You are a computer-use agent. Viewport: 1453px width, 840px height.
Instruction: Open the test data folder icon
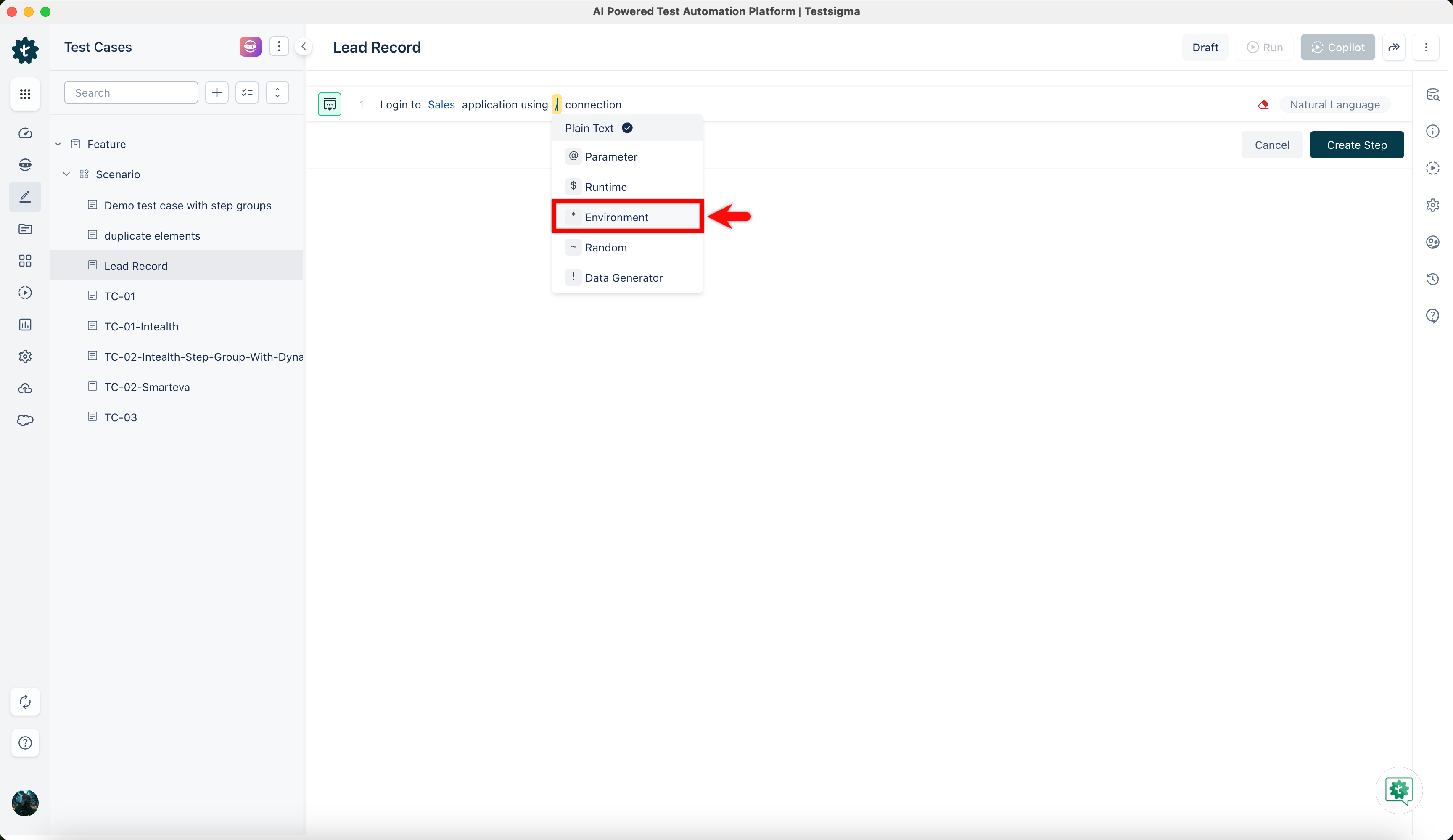tap(25, 229)
